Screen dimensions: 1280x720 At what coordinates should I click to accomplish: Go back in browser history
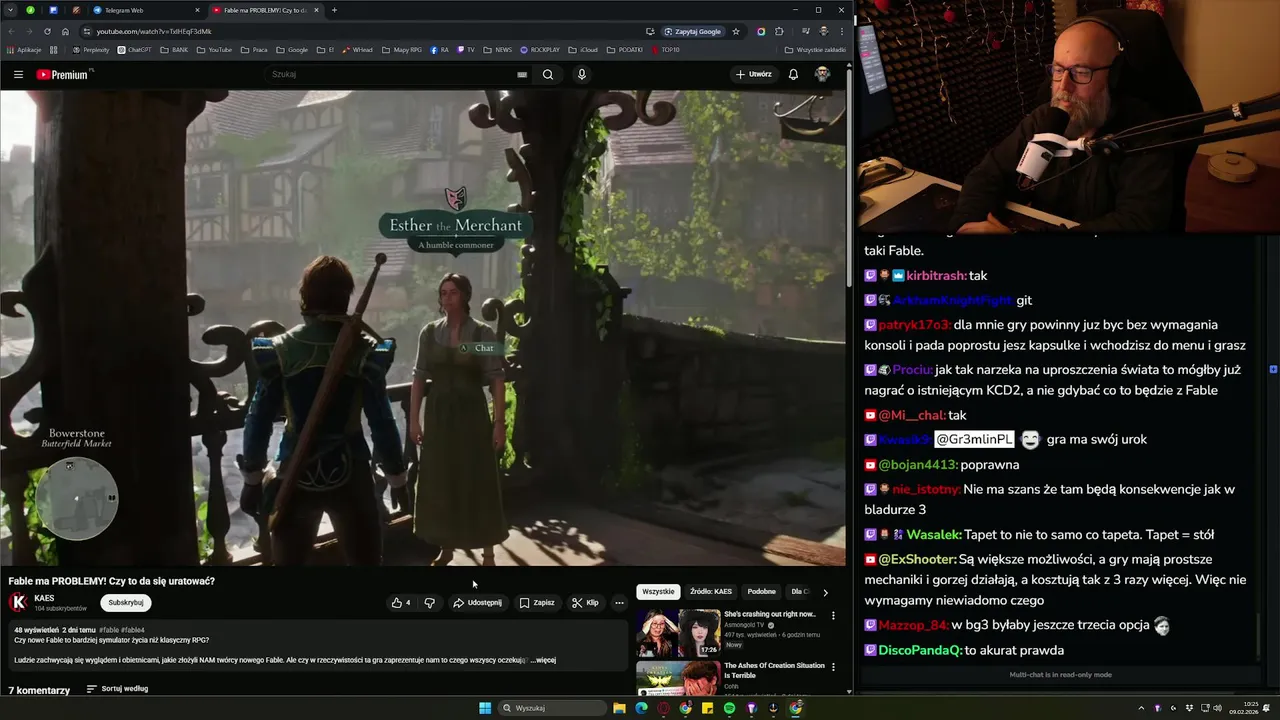[x=10, y=31]
